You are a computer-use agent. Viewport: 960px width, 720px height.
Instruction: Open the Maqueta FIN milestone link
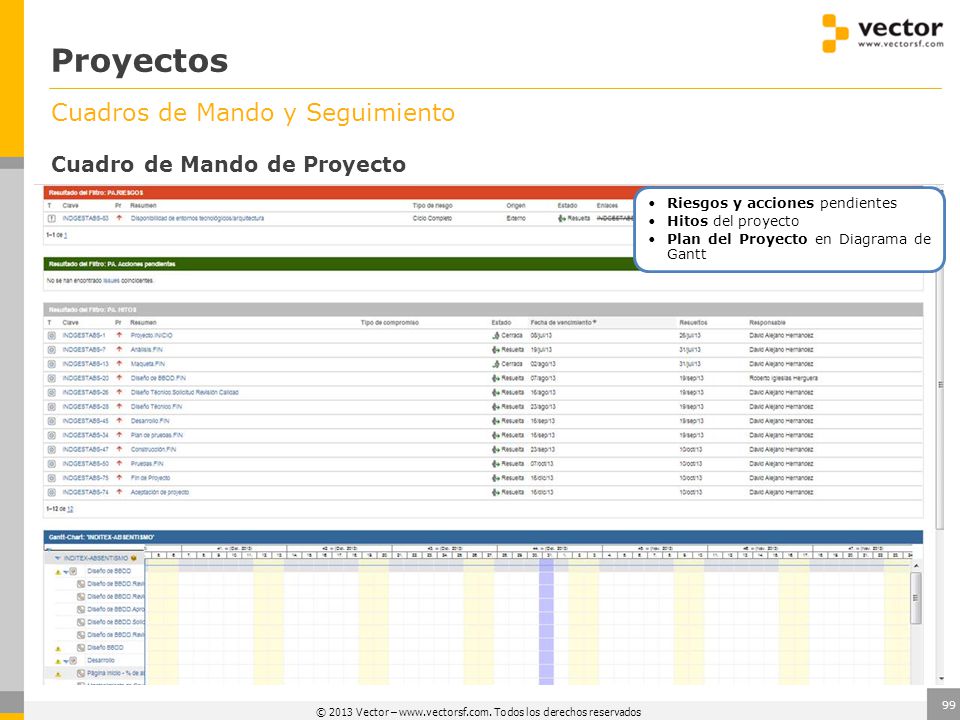click(148, 364)
